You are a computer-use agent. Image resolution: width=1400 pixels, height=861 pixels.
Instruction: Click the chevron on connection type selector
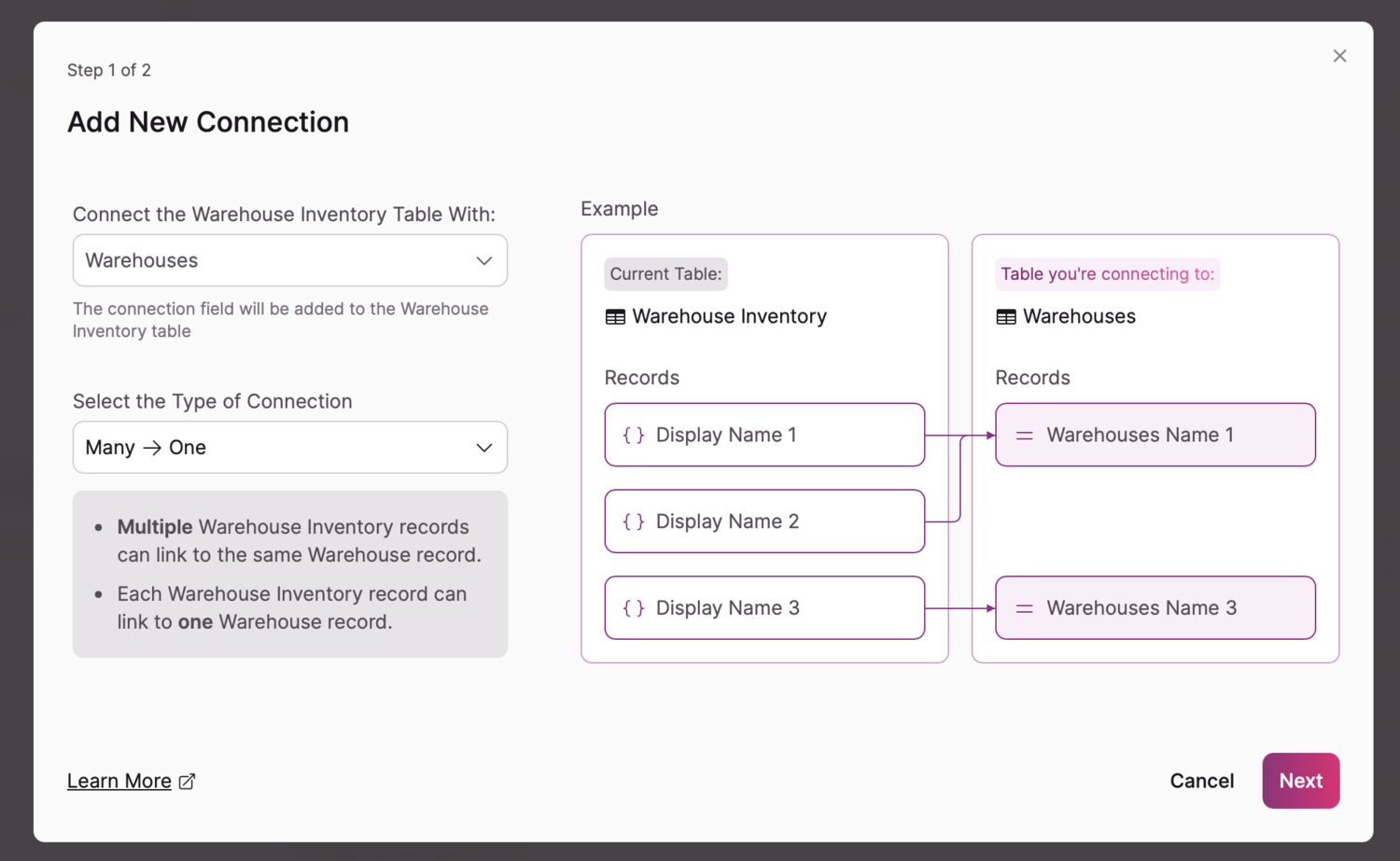(x=484, y=448)
